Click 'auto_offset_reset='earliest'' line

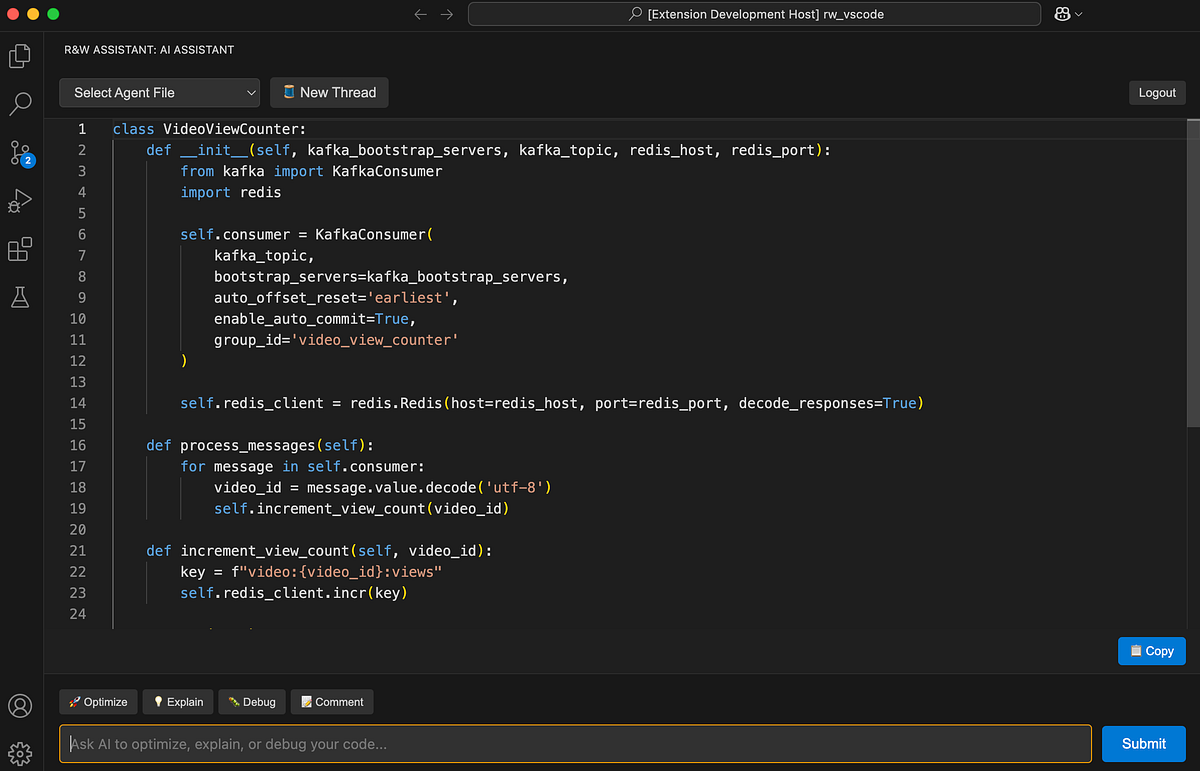point(336,298)
